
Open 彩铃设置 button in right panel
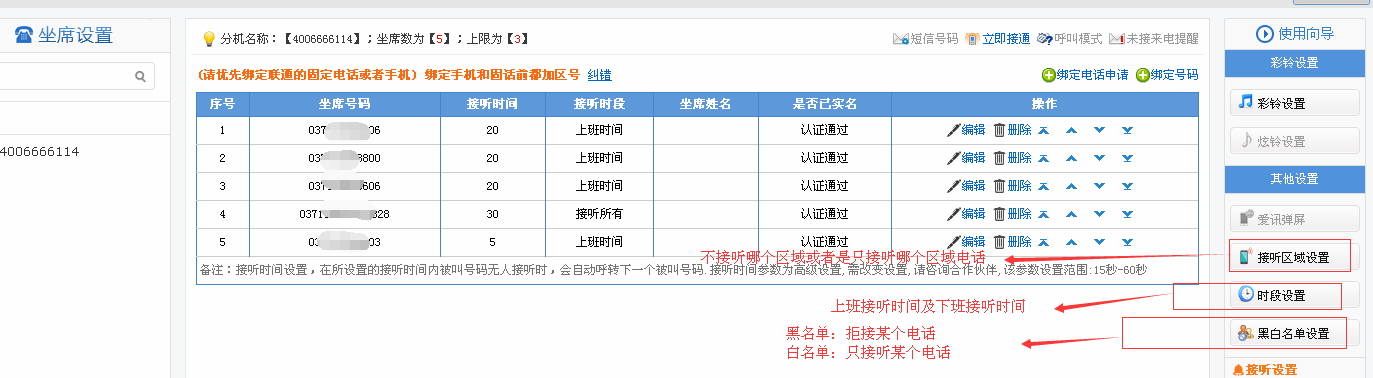pyautogui.click(x=1294, y=103)
